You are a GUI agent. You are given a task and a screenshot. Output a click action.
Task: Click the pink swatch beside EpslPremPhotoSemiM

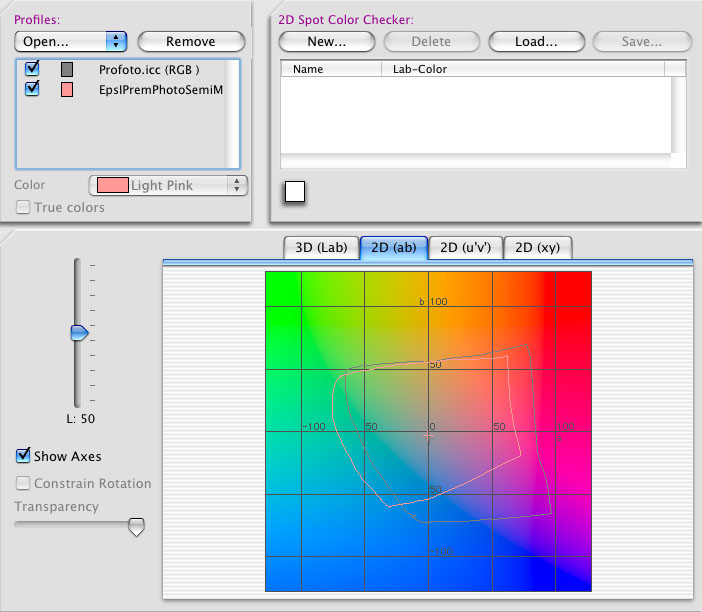pyautogui.click(x=67, y=90)
